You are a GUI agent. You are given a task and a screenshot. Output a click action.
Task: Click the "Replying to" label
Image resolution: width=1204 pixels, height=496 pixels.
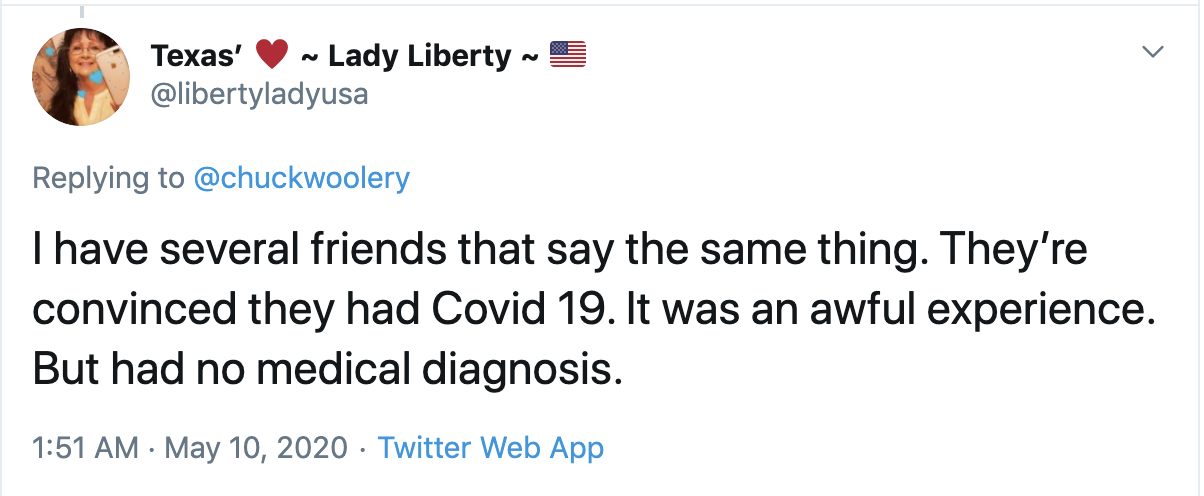(108, 178)
